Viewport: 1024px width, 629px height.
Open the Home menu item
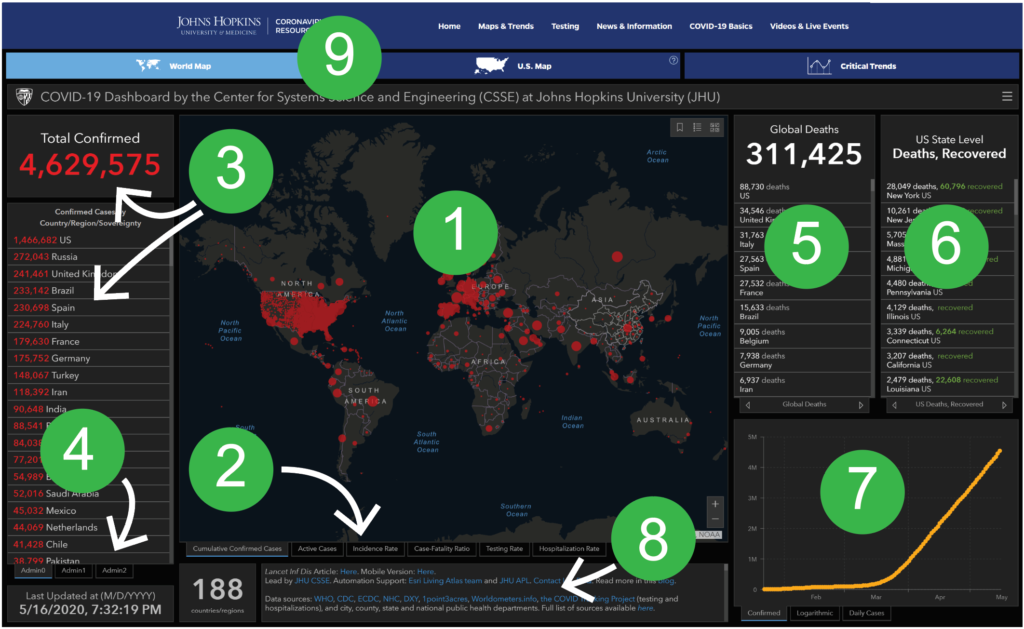pyautogui.click(x=449, y=26)
